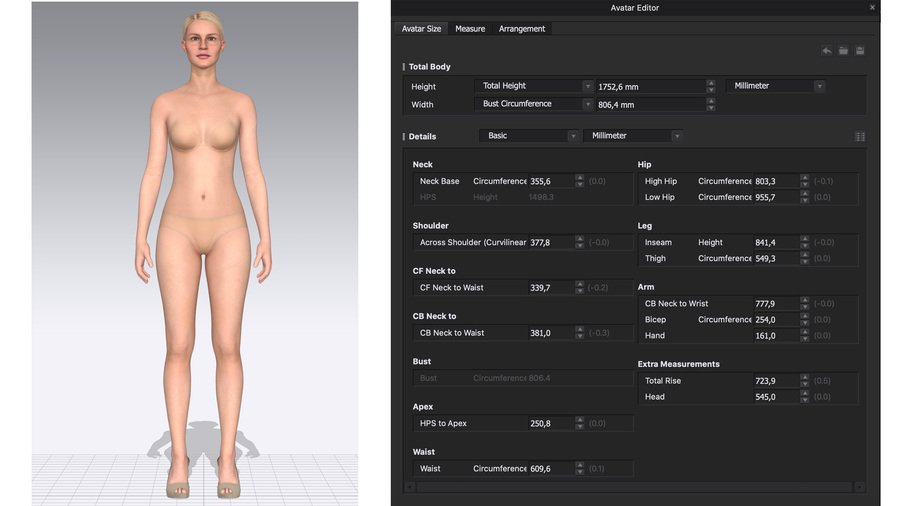Click the Neck Base Circumference field
The width and height of the screenshot is (900, 506).
coord(551,181)
